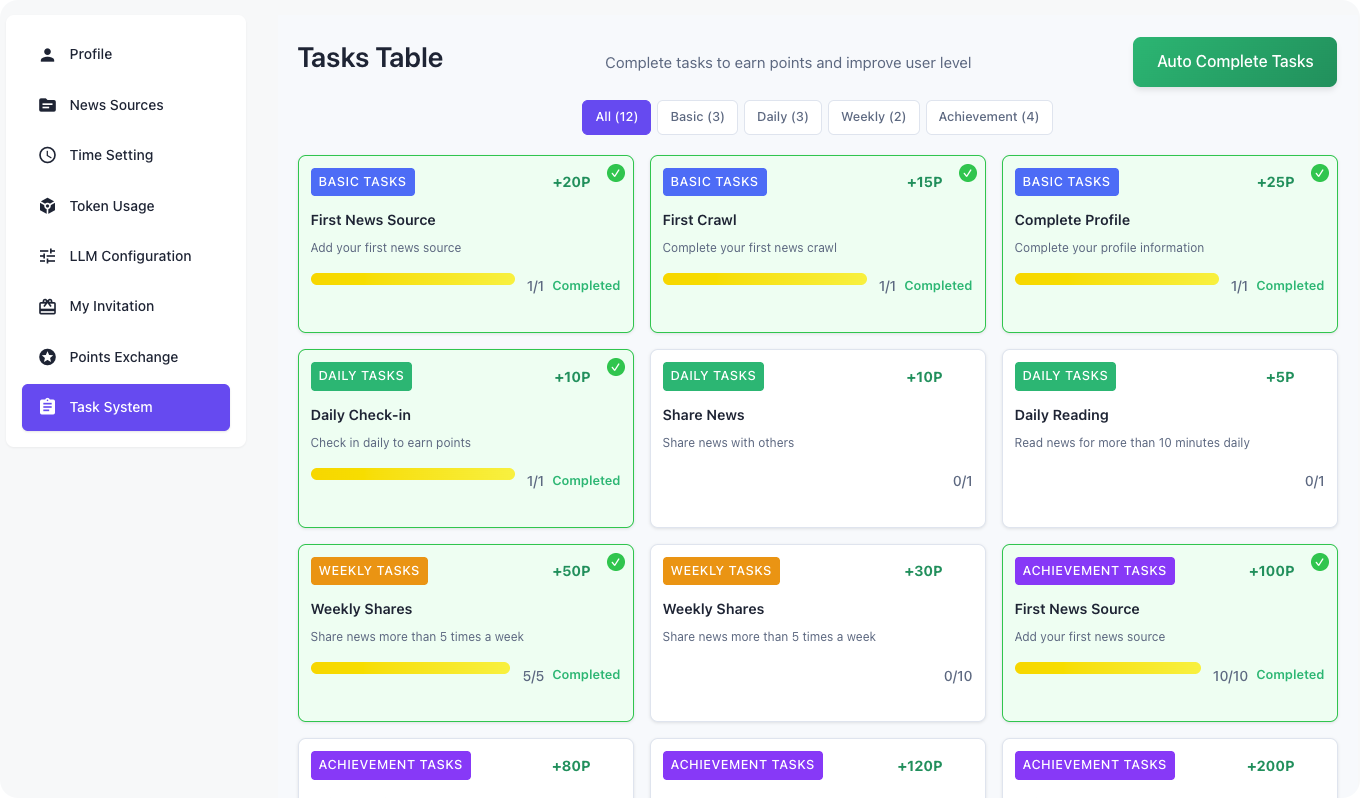Click ACHIEVEMENT TASKS badge on the +80P card
This screenshot has height=798, width=1360.
pyautogui.click(x=391, y=765)
